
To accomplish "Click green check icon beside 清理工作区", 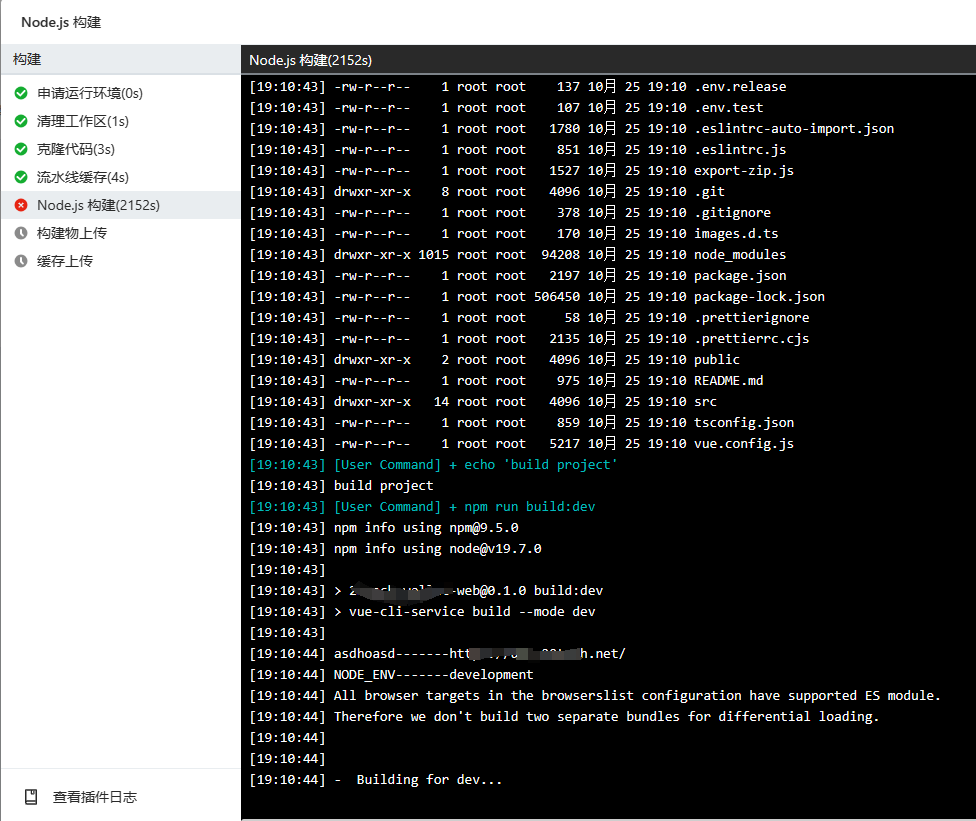I will 21,121.
